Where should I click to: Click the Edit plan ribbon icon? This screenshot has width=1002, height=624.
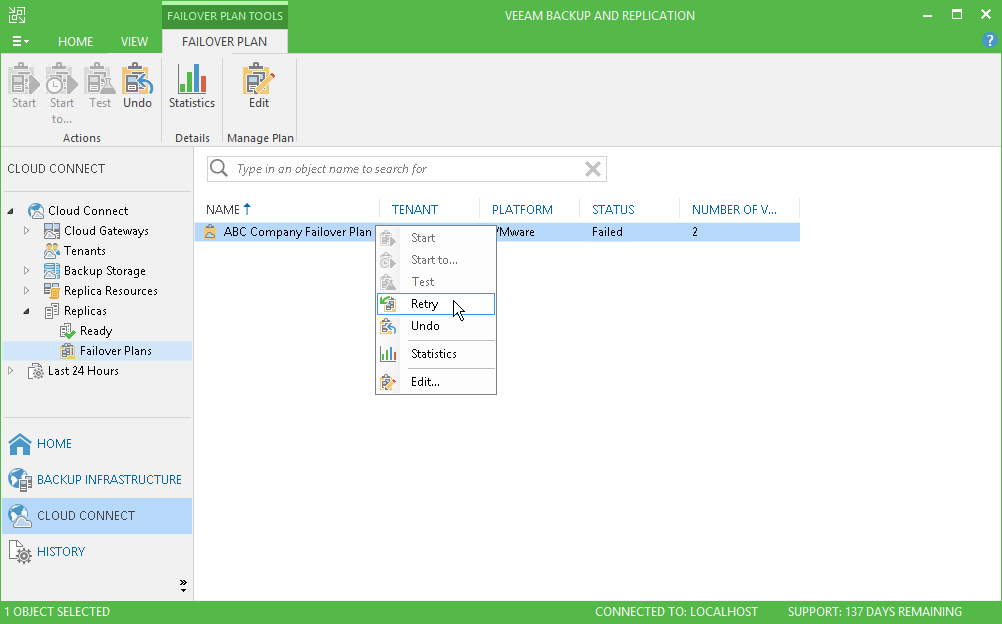[x=259, y=79]
